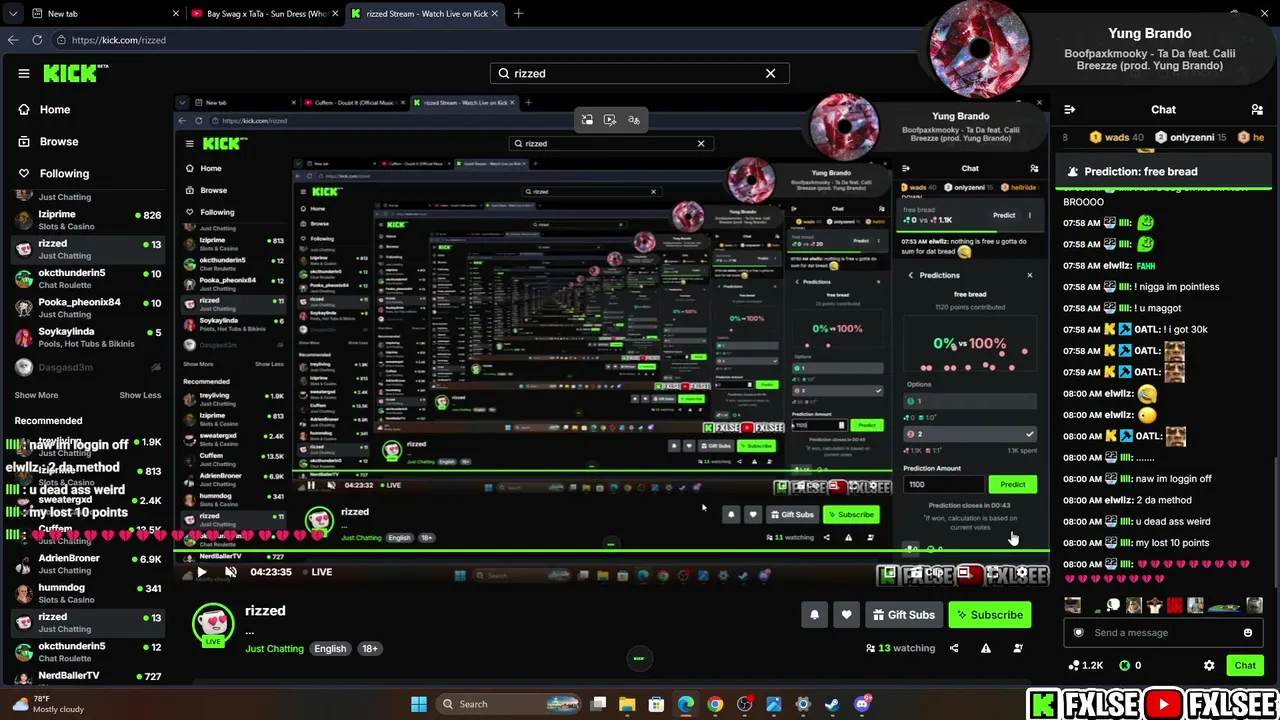Switch to the 'Bay Swag x TaTa - Sun Dress' tab
This screenshot has width=1280, height=720.
[263, 14]
